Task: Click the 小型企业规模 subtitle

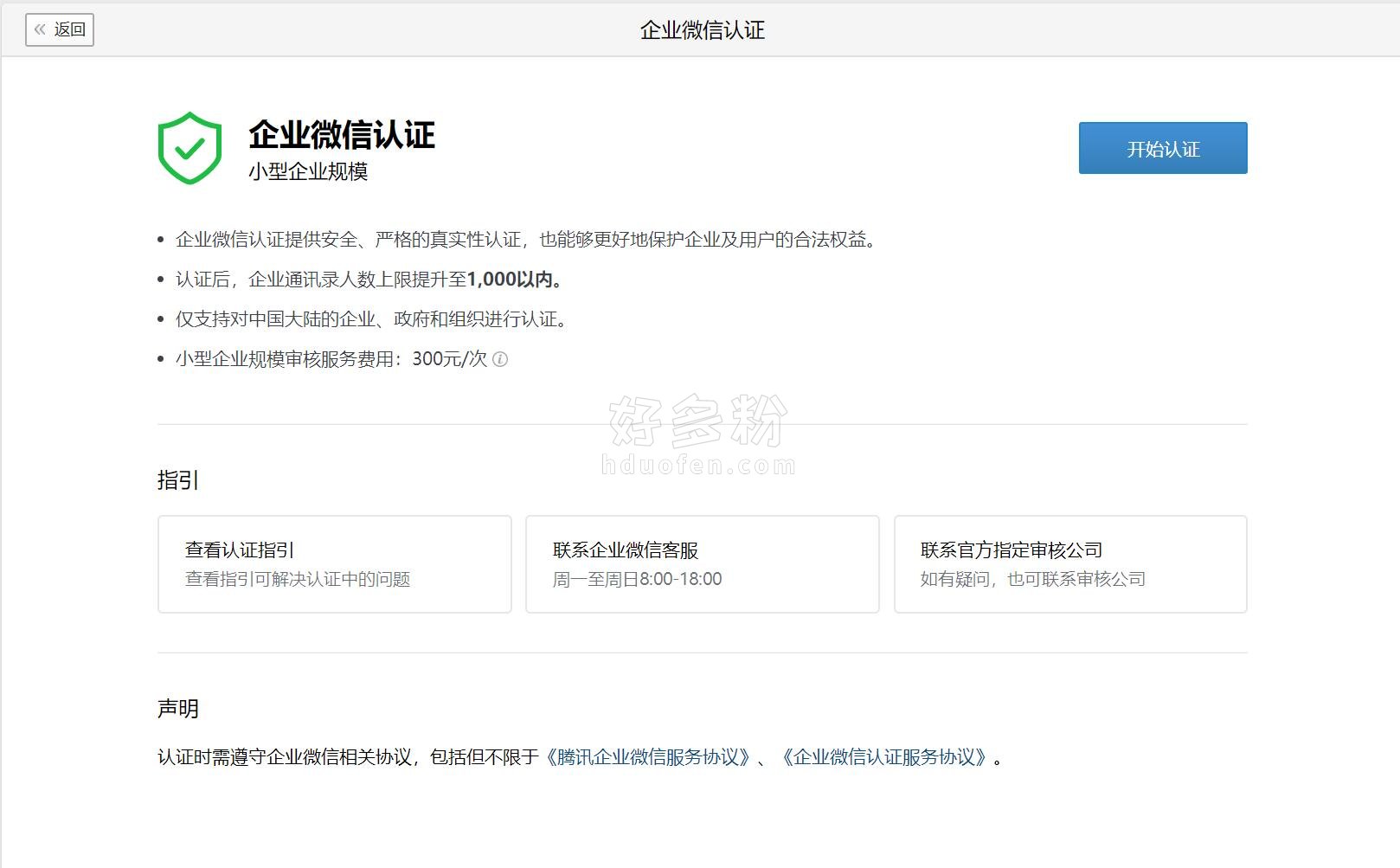Action: tap(308, 171)
